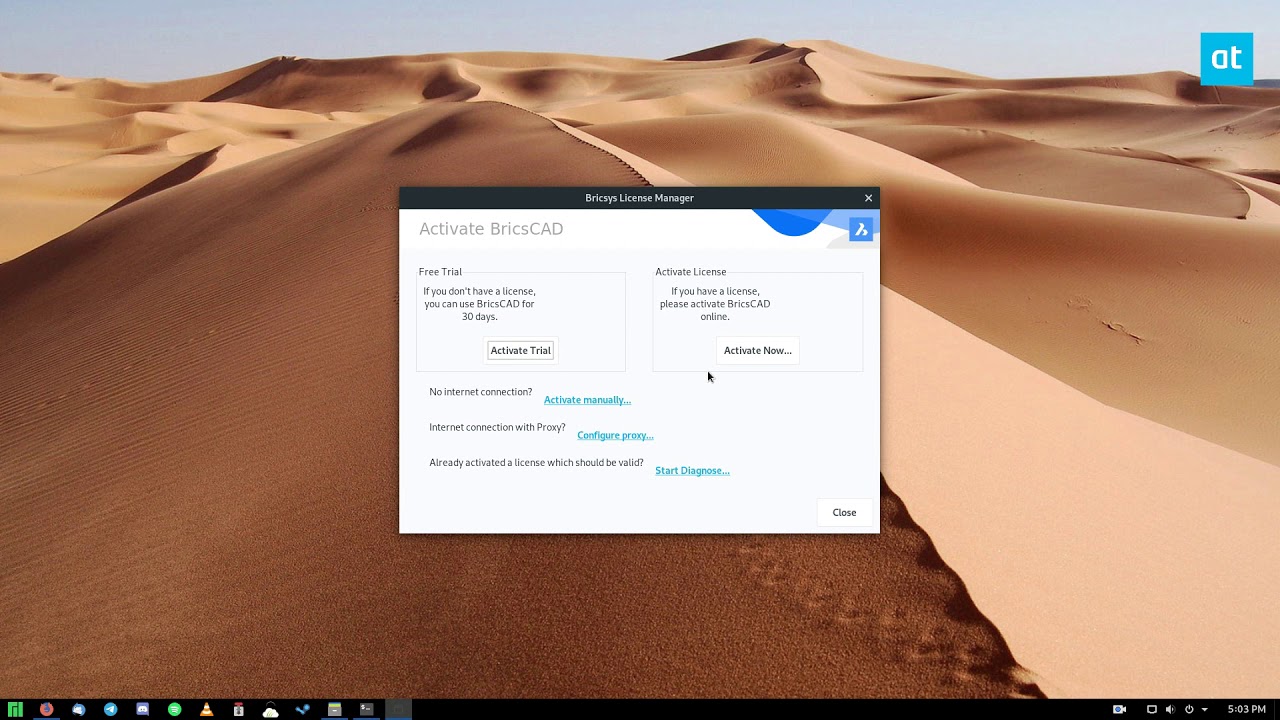Open the terminal from the taskbar

366,709
